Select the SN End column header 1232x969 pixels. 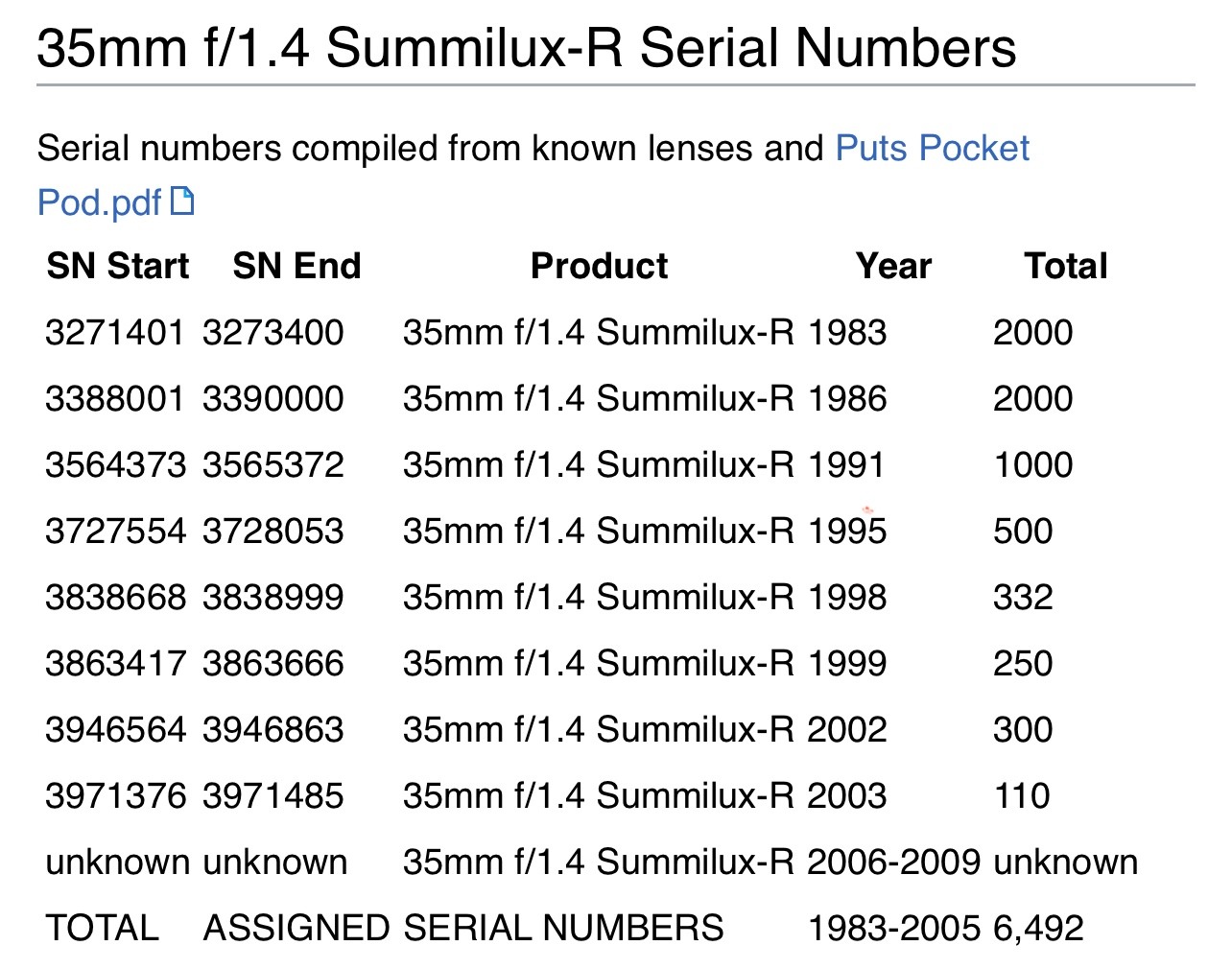296,266
